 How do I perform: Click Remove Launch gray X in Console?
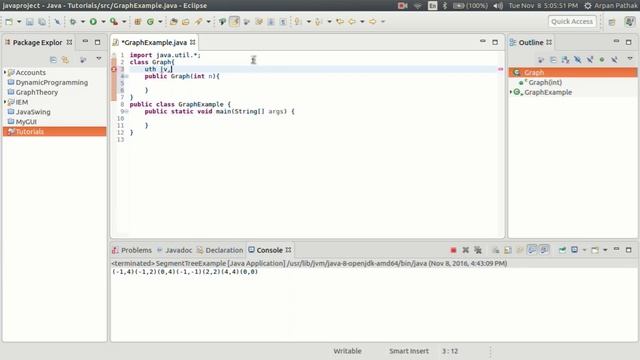pos(465,250)
